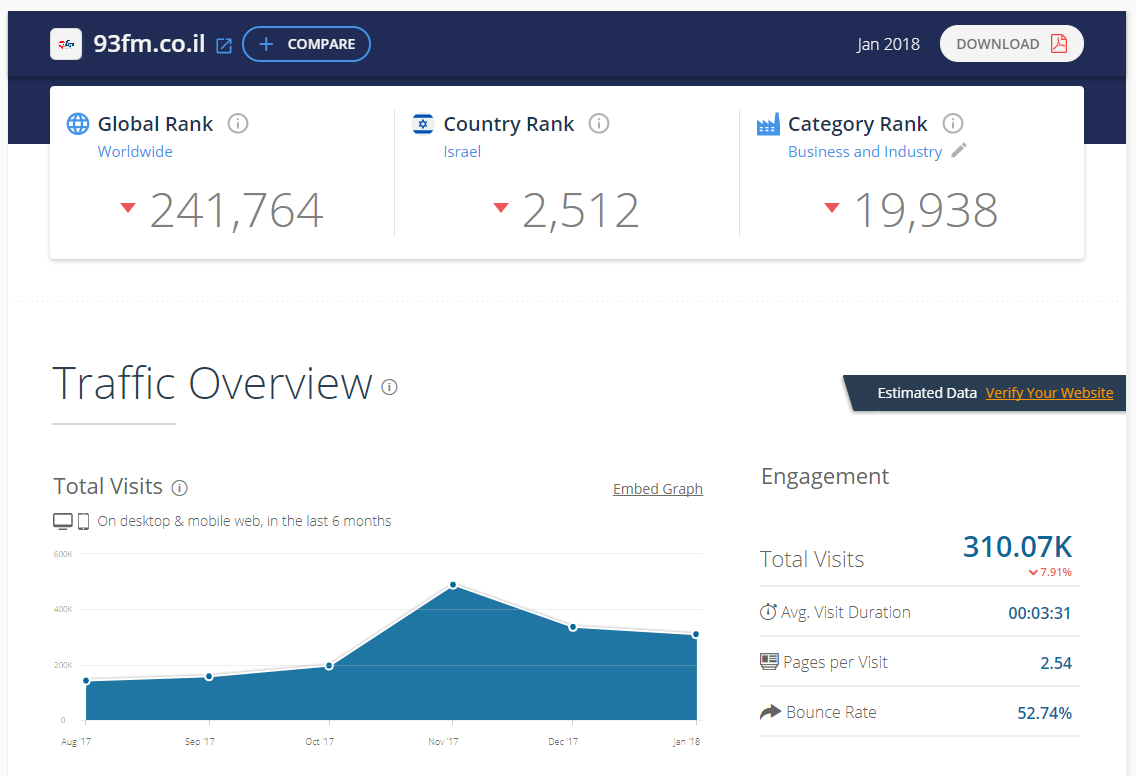Image resolution: width=1136 pixels, height=776 pixels.
Task: Open 93fm.co.il external link icon
Action: tap(224, 45)
